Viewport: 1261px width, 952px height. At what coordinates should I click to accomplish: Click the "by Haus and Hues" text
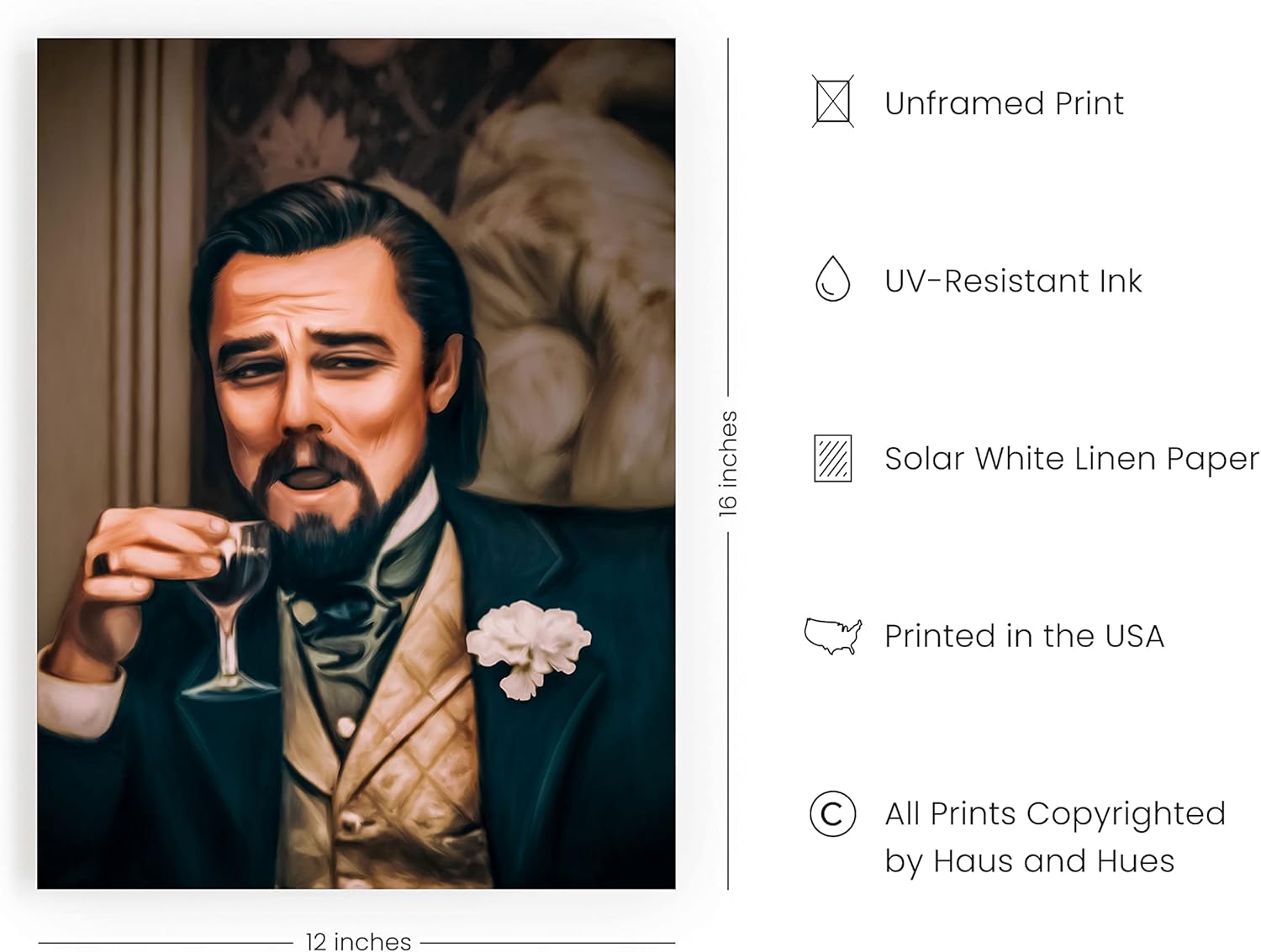pos(1028,860)
